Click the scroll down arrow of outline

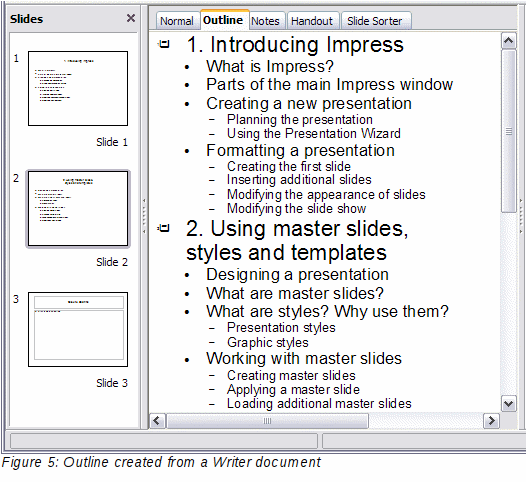pyautogui.click(x=509, y=403)
